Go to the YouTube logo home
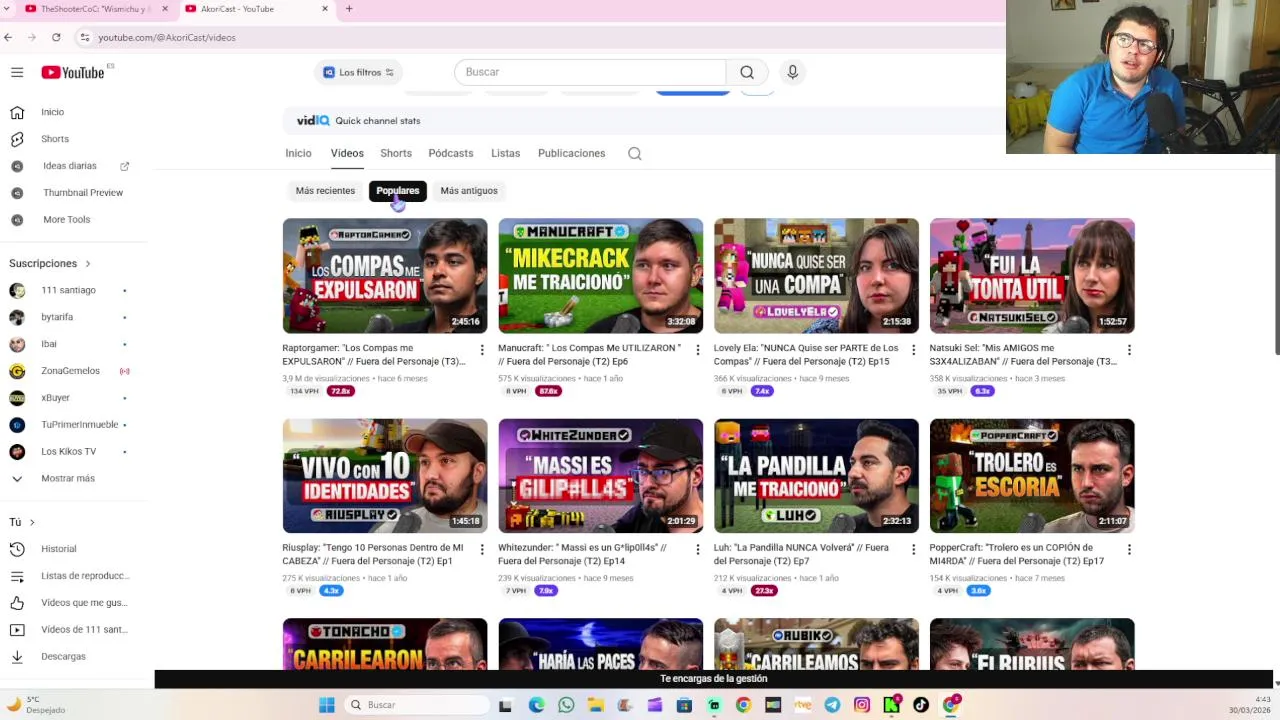This screenshot has height=720, width=1280. pyautogui.click(x=72, y=72)
